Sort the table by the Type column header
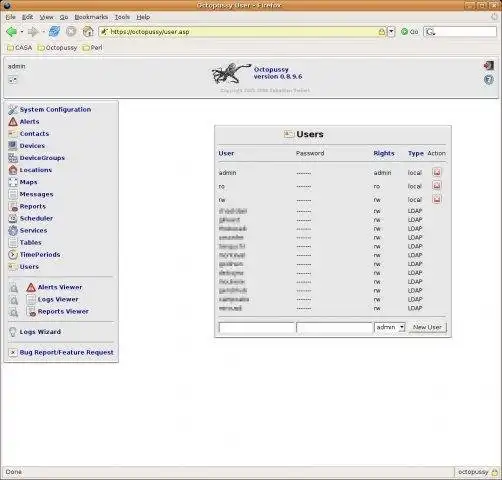 tap(416, 153)
